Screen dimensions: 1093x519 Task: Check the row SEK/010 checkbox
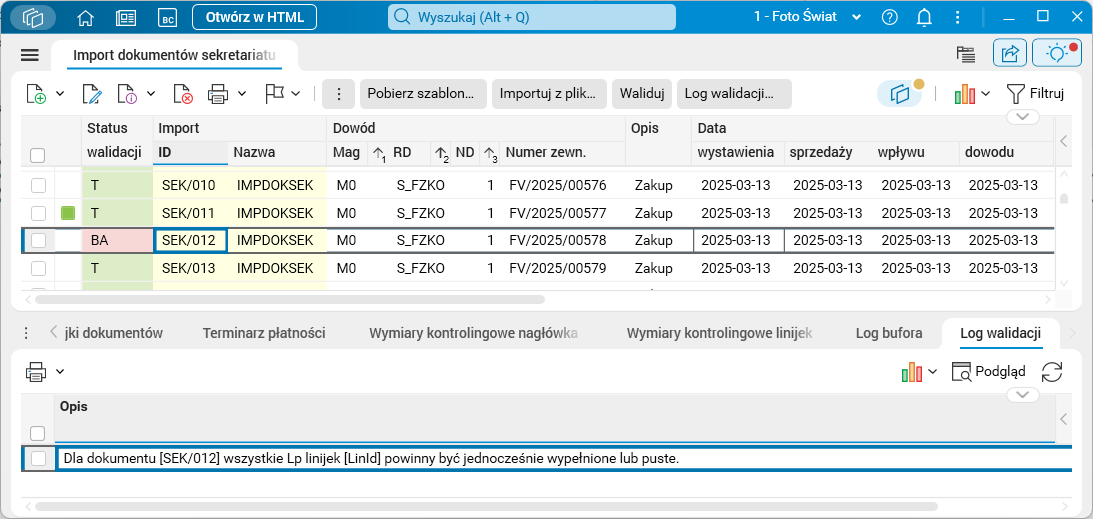[38, 185]
